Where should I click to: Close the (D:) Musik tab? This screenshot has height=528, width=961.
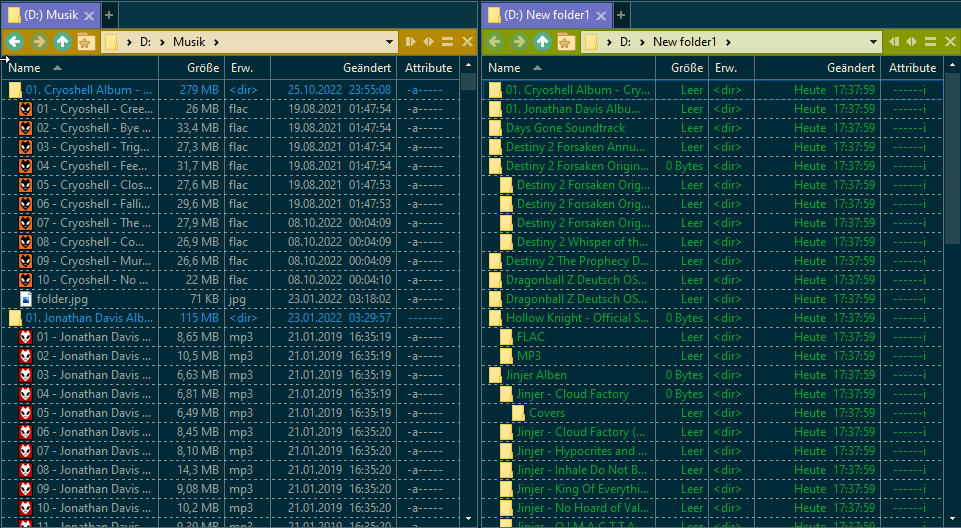(x=89, y=15)
